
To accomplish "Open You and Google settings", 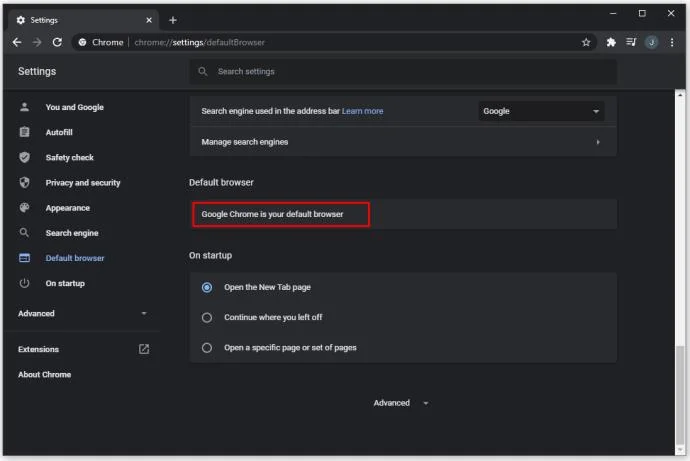I will pyautogui.click(x=75, y=107).
